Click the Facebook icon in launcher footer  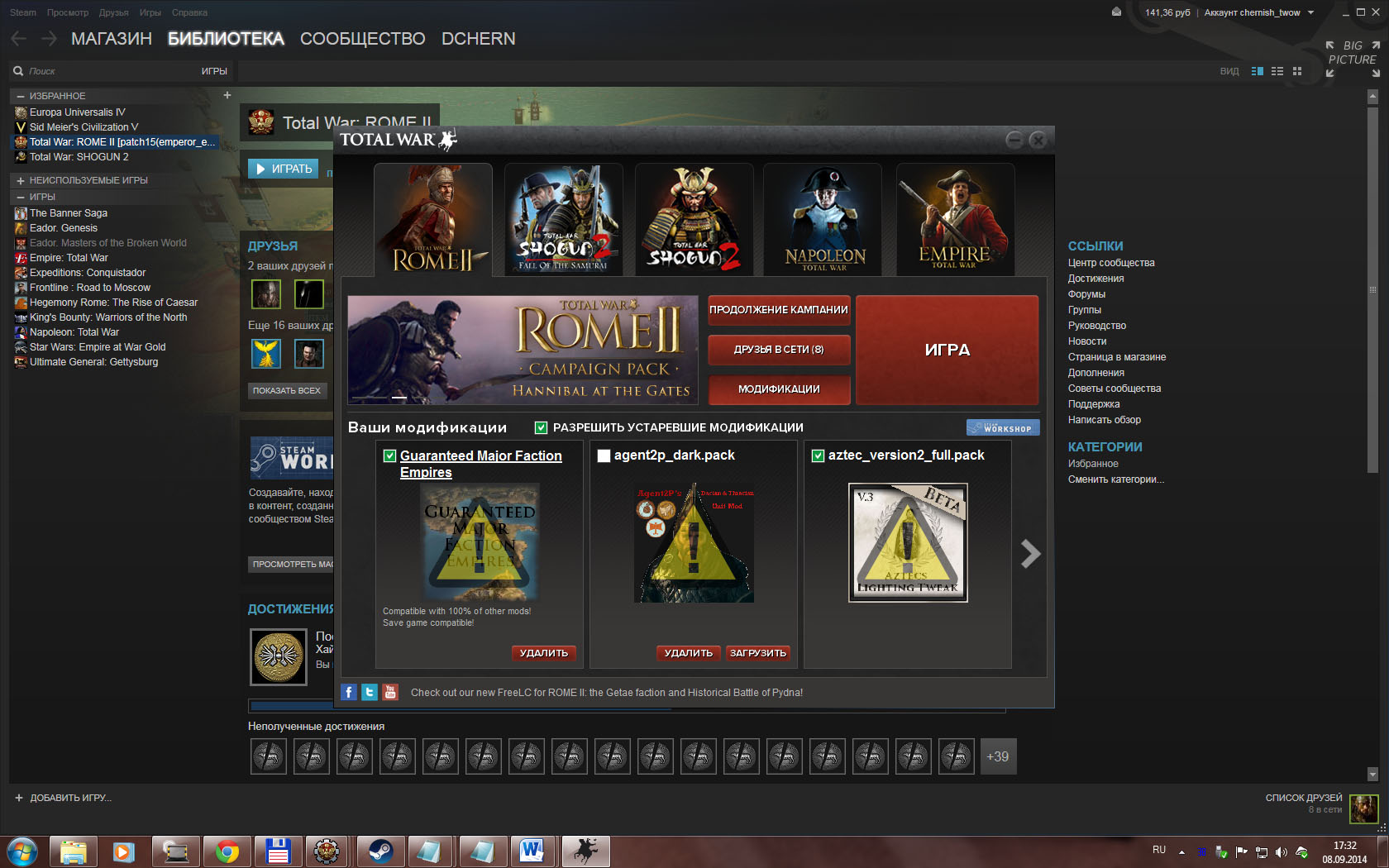coord(349,692)
